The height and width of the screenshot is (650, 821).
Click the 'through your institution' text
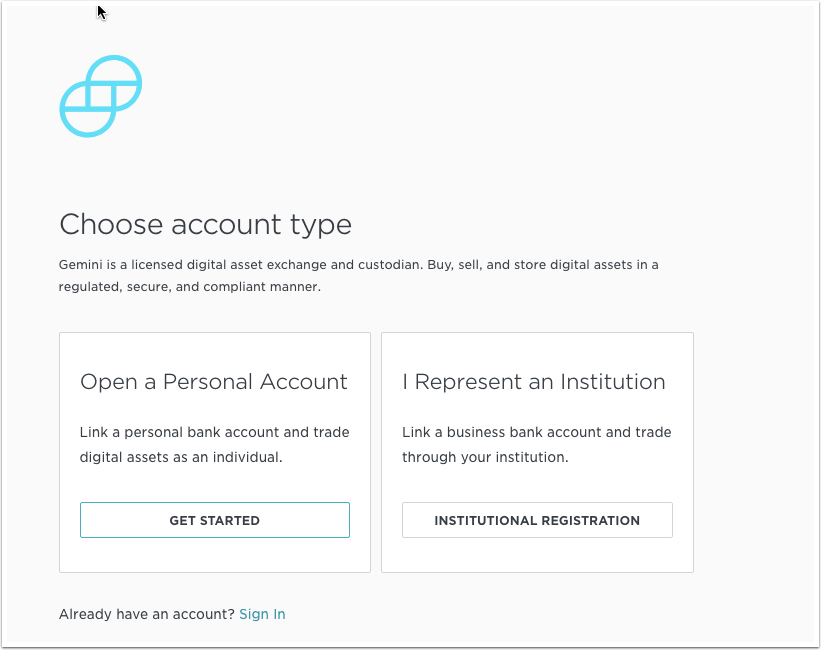pyautogui.click(x=485, y=457)
